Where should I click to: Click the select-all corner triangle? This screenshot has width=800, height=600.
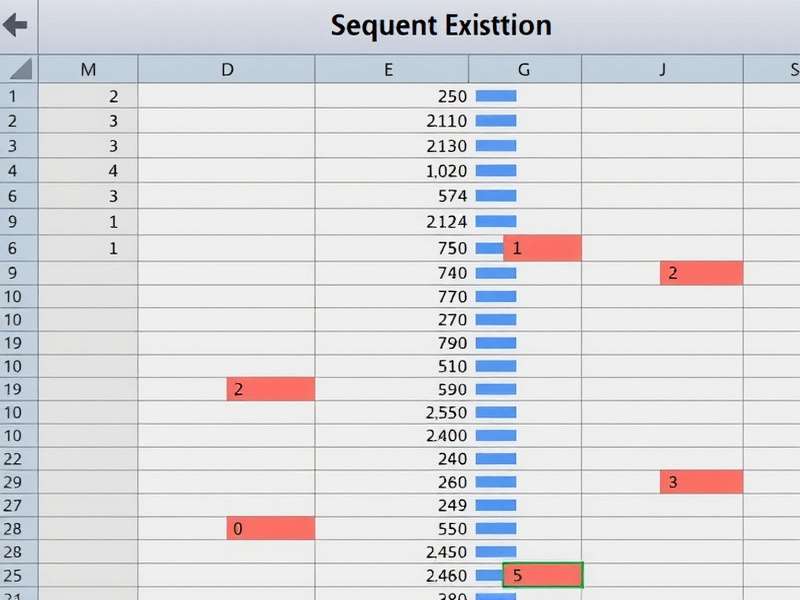tap(18, 70)
